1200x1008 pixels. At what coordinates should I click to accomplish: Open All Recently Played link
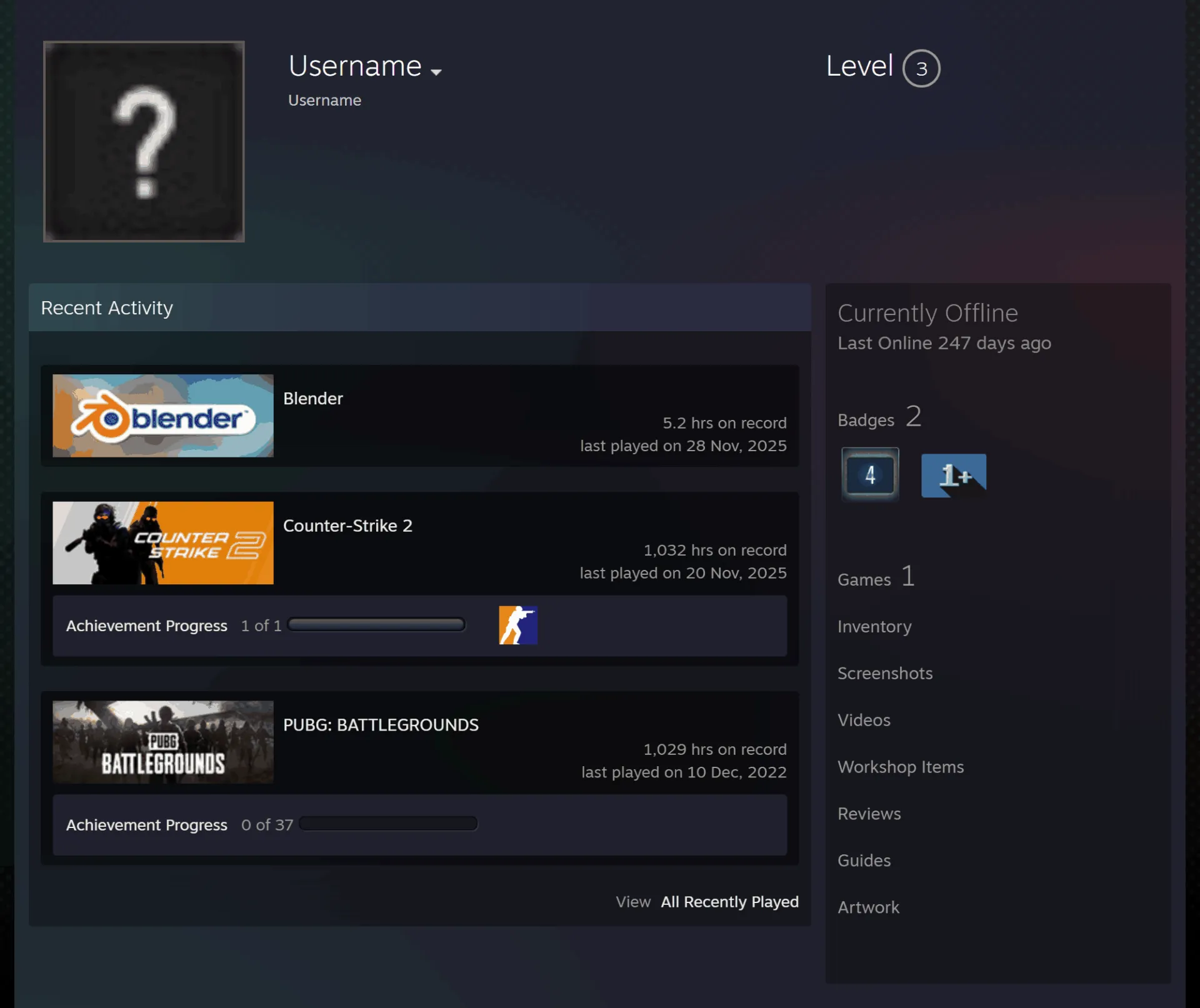pos(729,902)
